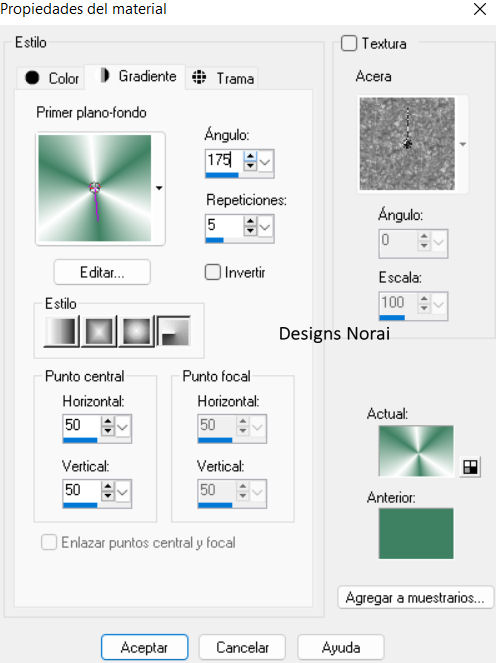Click the all-tools checker icon beside Actual

[x=470, y=467]
